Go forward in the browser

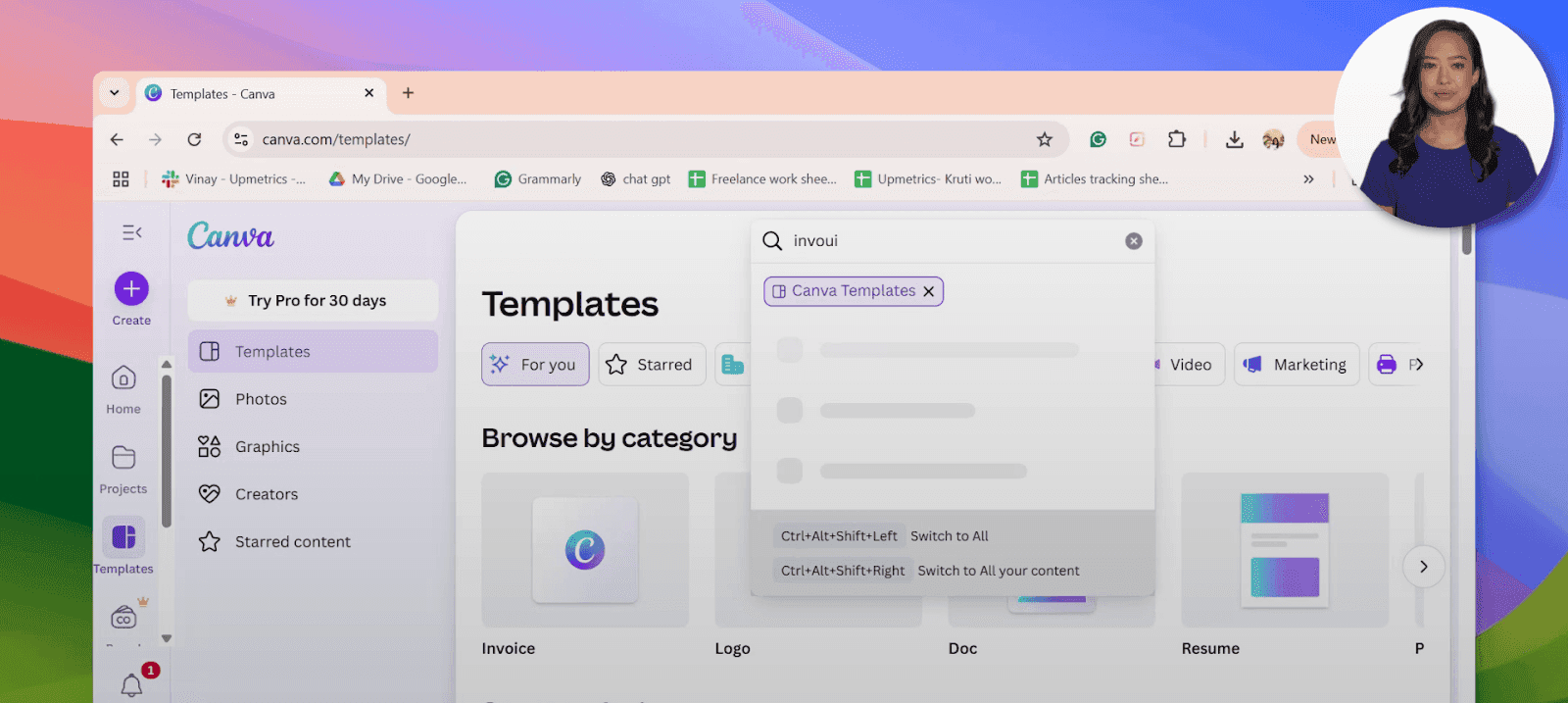click(x=155, y=139)
